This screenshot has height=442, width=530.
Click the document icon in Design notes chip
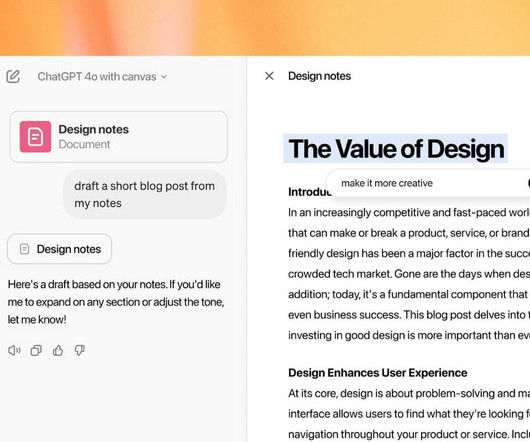point(24,249)
